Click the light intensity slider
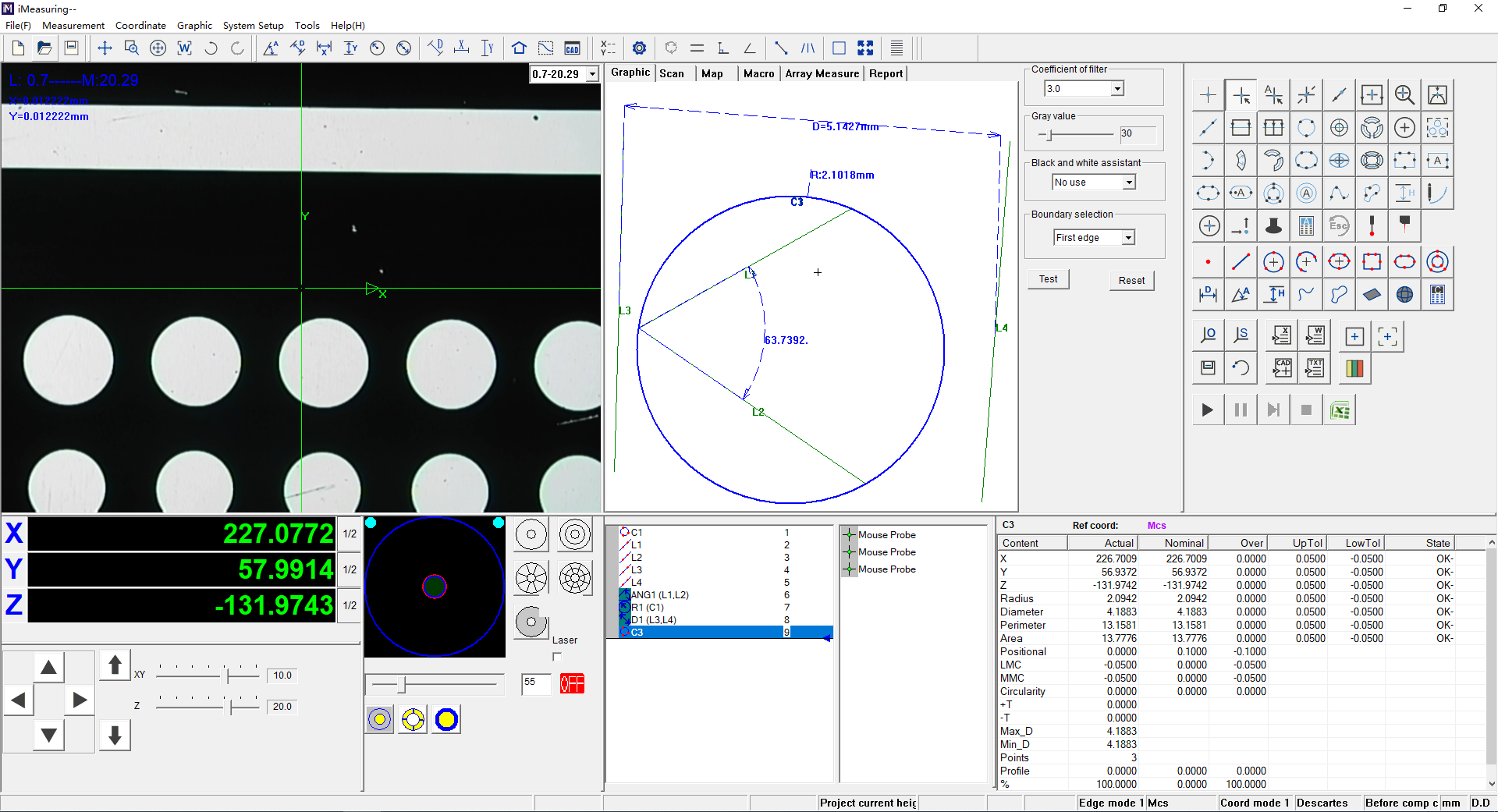1498x812 pixels. [434, 685]
